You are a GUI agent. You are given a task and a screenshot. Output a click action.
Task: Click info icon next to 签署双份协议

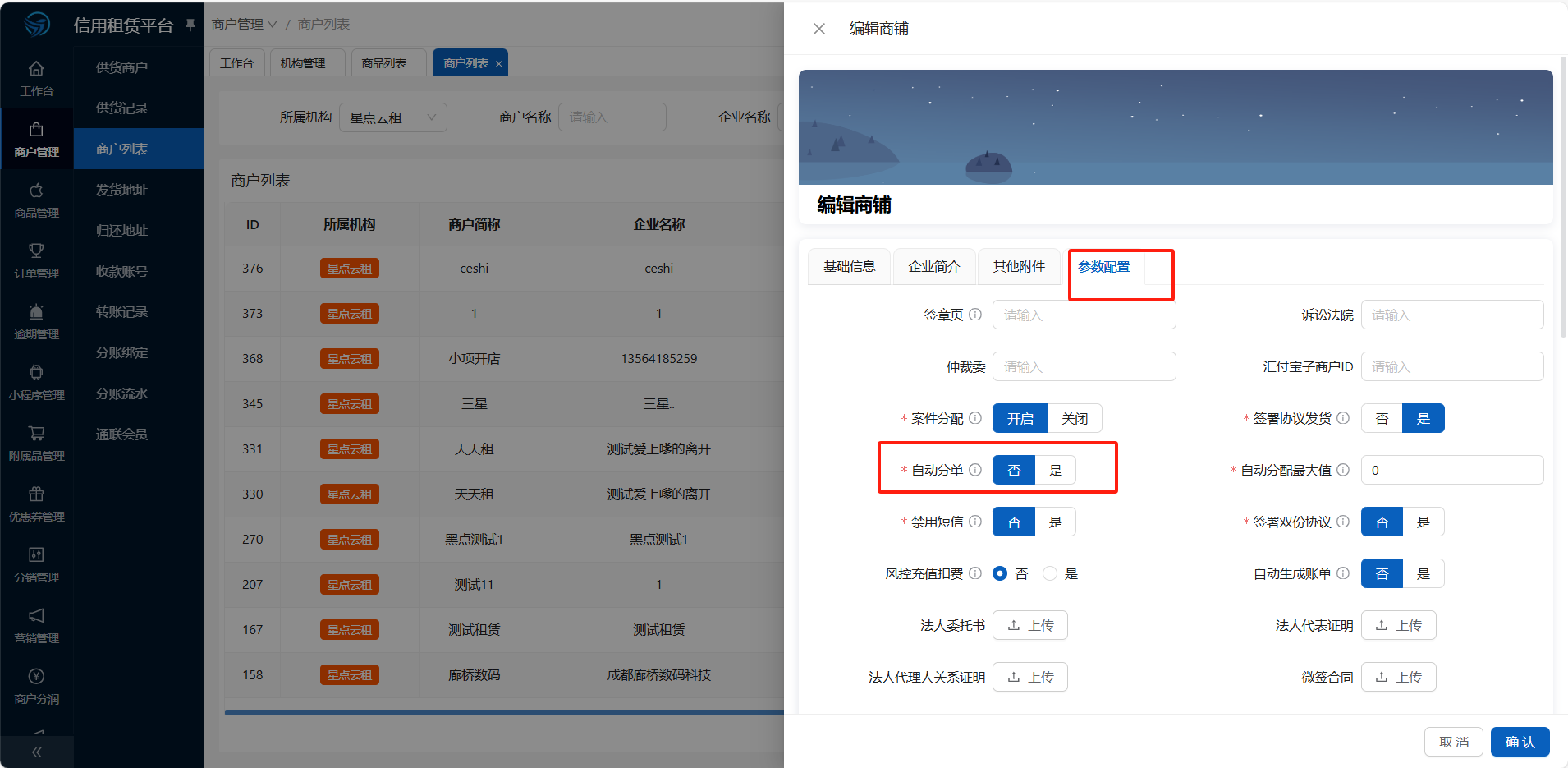(x=1343, y=522)
